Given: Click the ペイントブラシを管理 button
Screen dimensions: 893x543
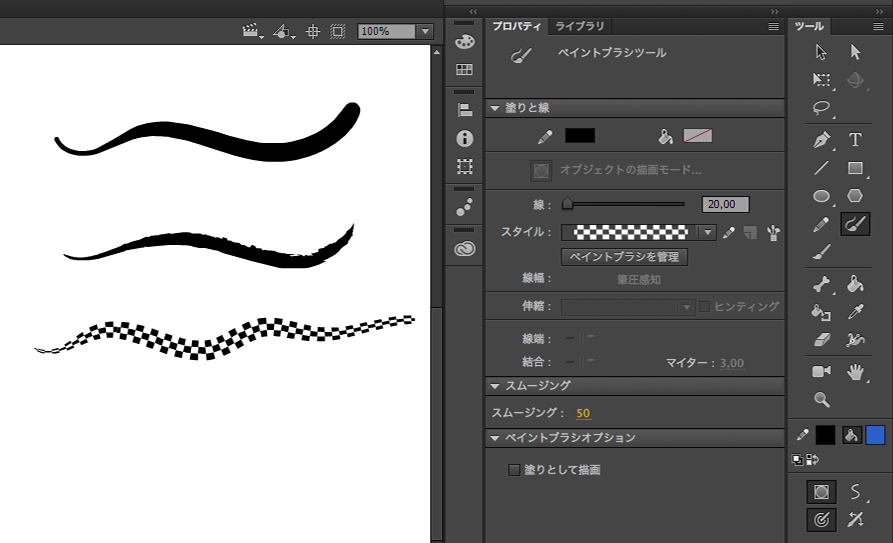Looking at the screenshot, I should click(x=624, y=257).
